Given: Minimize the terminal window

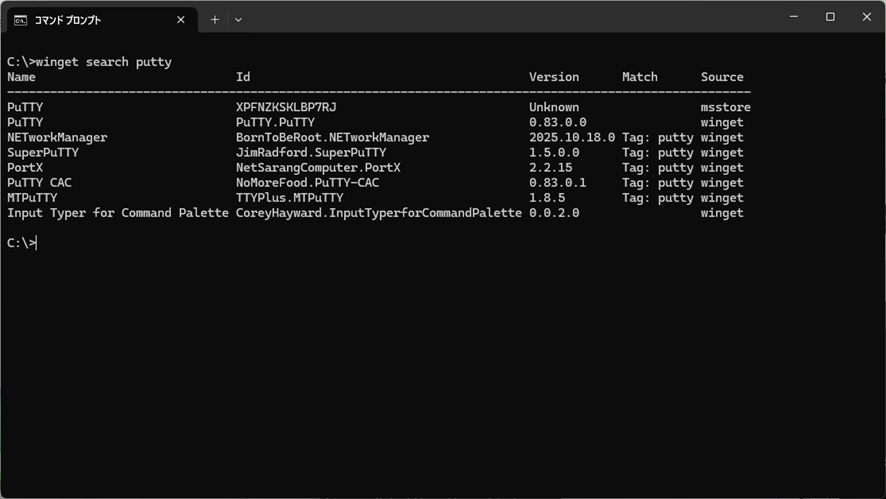Looking at the screenshot, I should [793, 17].
